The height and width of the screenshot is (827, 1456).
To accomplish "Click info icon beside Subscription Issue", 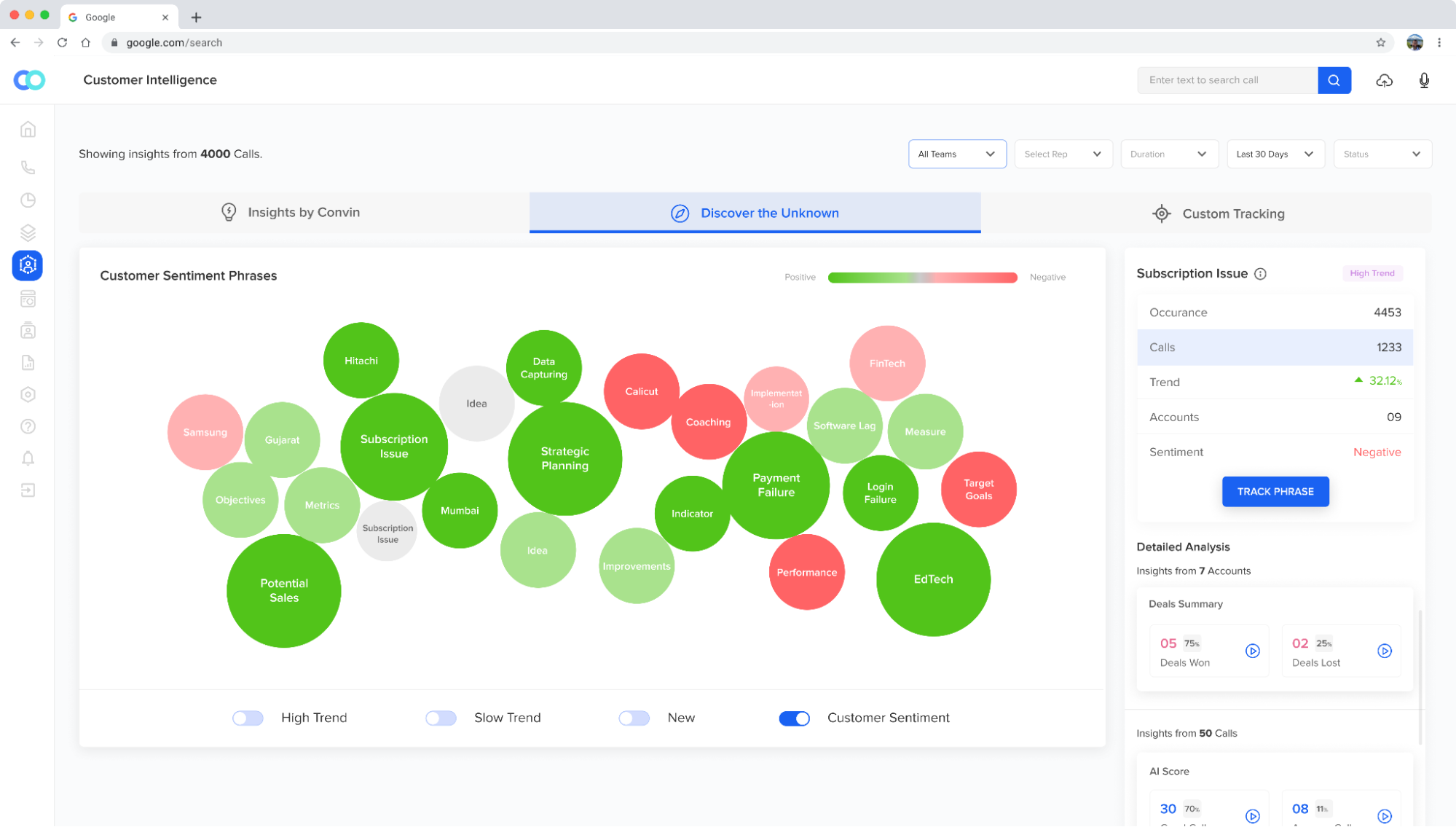I will point(1260,274).
